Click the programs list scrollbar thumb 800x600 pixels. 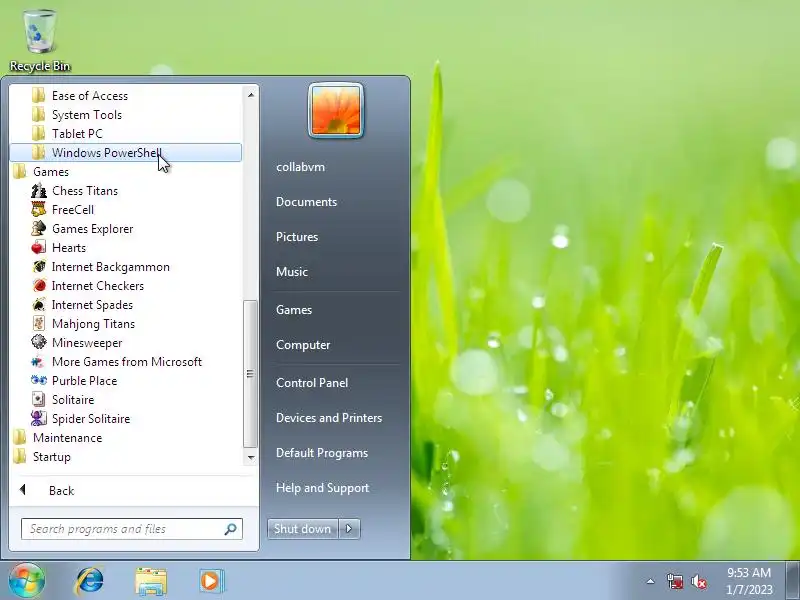pos(250,374)
